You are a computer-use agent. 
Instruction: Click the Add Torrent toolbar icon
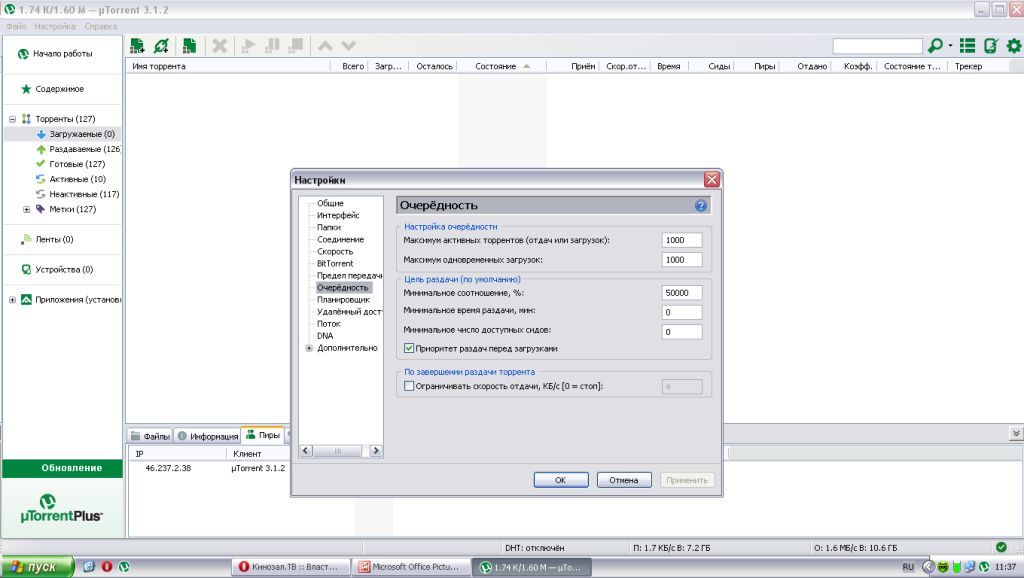[x=137, y=46]
